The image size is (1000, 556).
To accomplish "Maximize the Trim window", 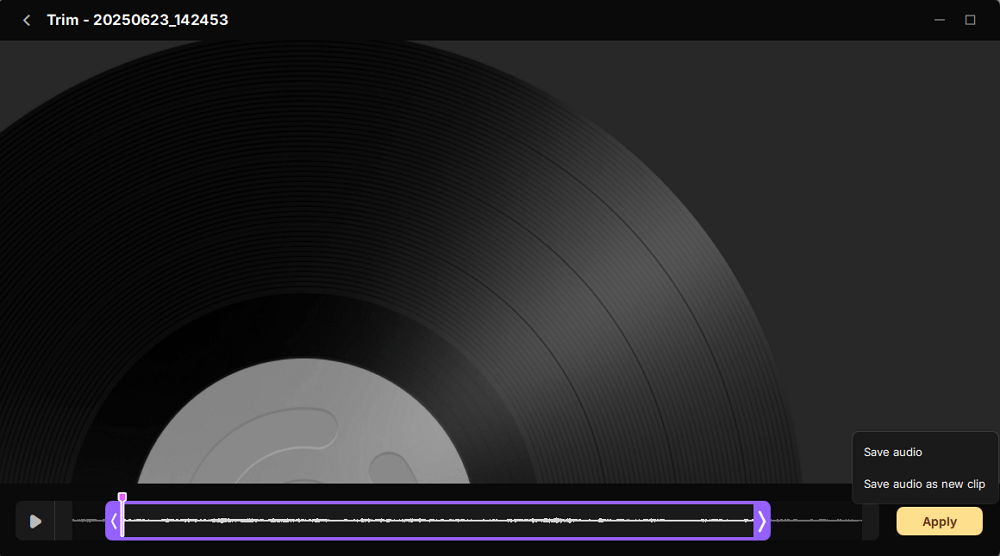I will pos(970,20).
